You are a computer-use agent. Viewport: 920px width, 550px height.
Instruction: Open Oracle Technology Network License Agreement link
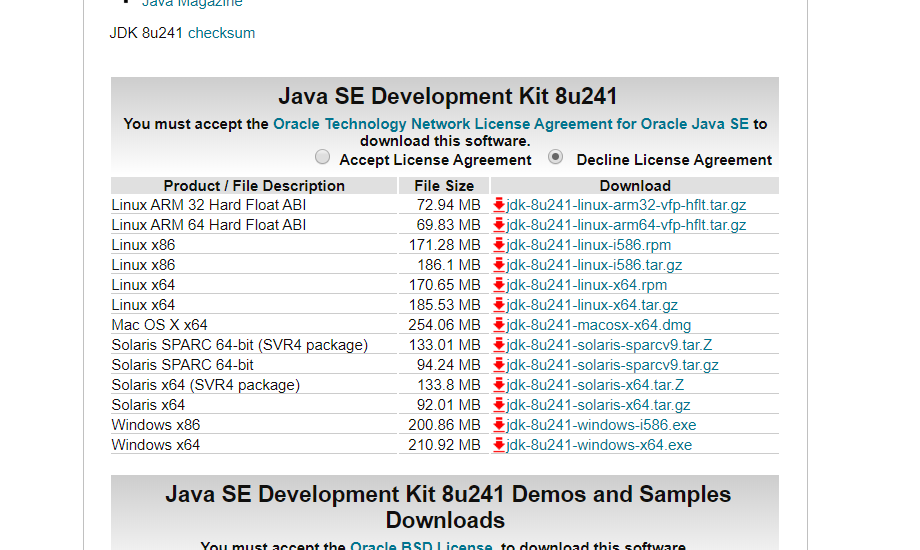[x=511, y=124]
